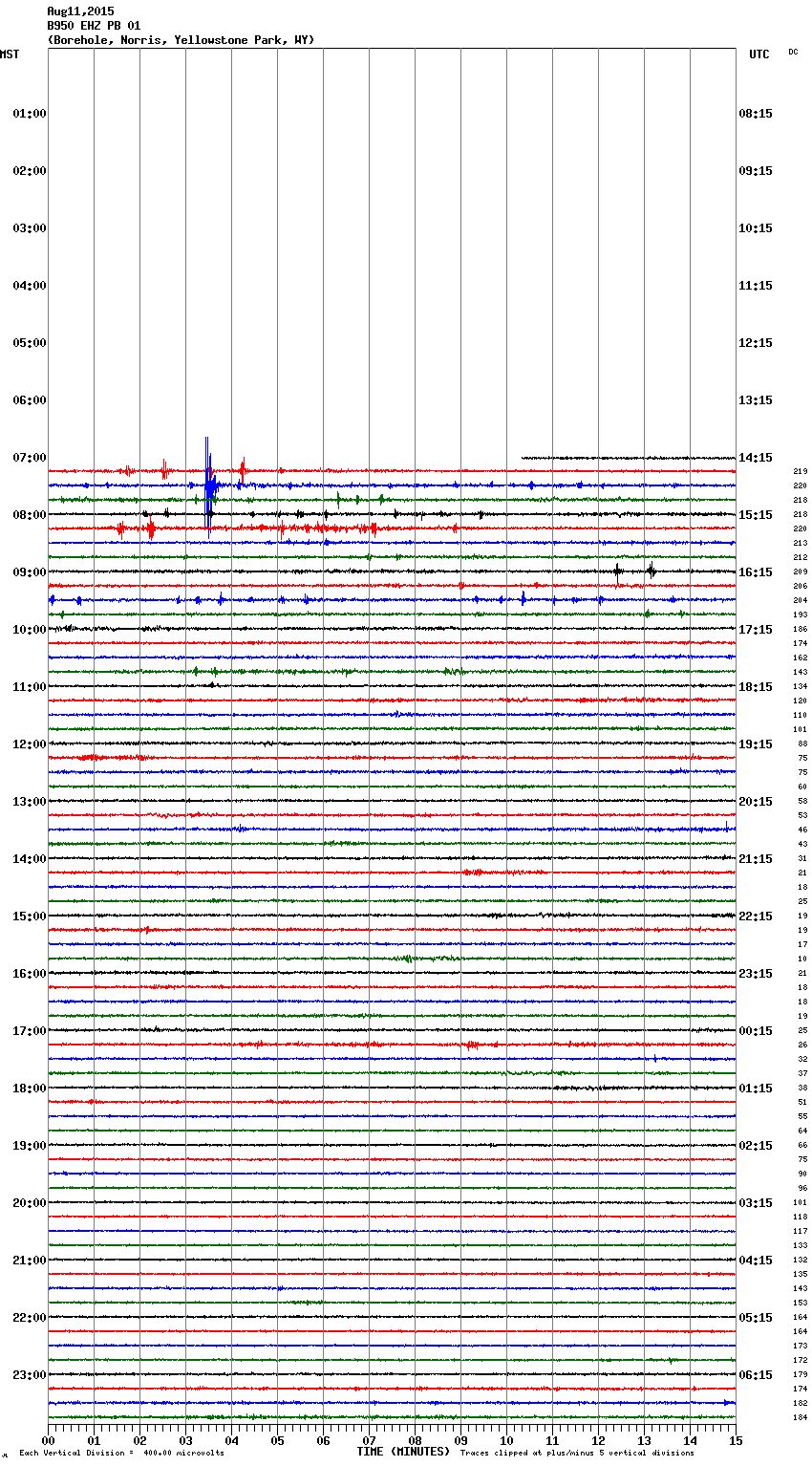812x1466 pixels.
Task: Select the "04:00" MST time label
Action: [30, 286]
